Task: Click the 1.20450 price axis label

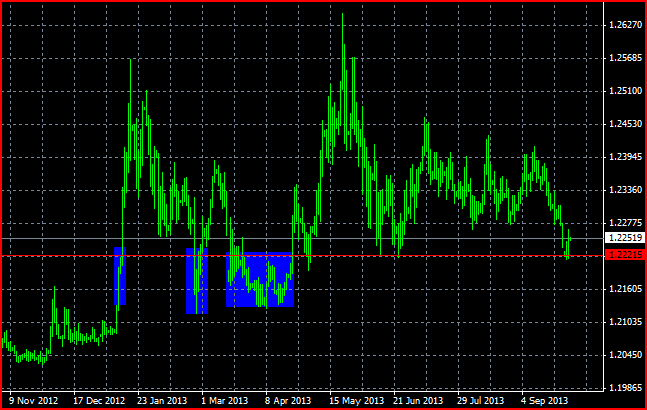Action: (x=626, y=355)
